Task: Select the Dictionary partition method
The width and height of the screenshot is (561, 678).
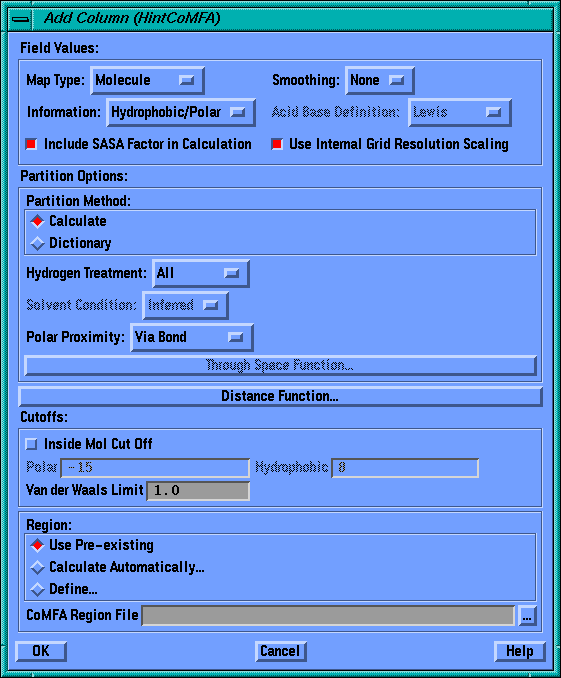Action: point(38,243)
